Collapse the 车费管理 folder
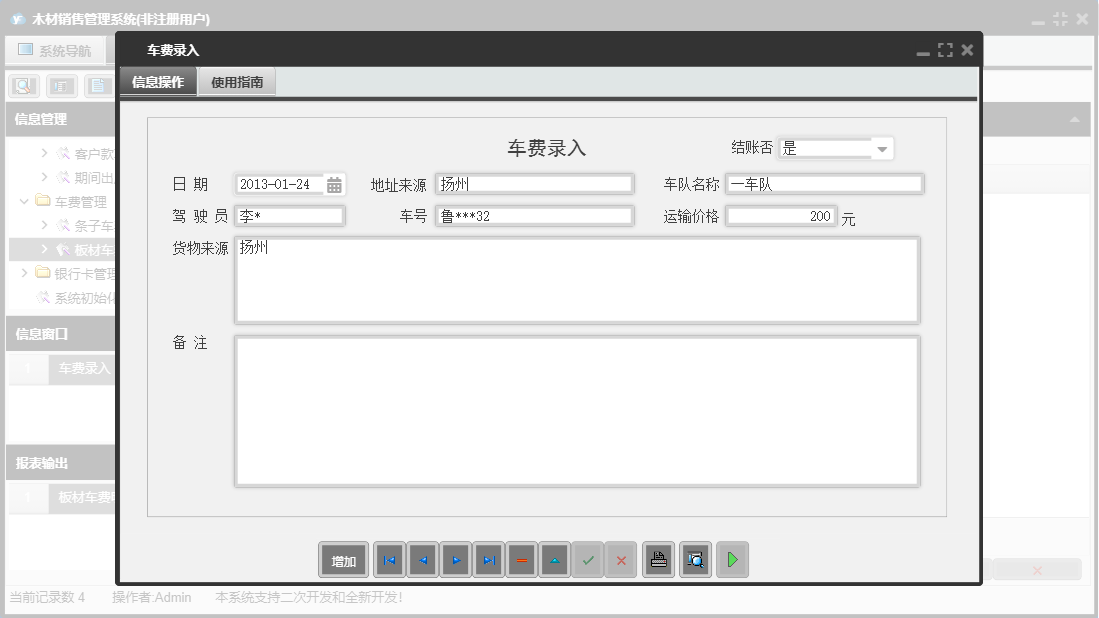Image resolution: width=1099 pixels, height=618 pixels. (24, 200)
